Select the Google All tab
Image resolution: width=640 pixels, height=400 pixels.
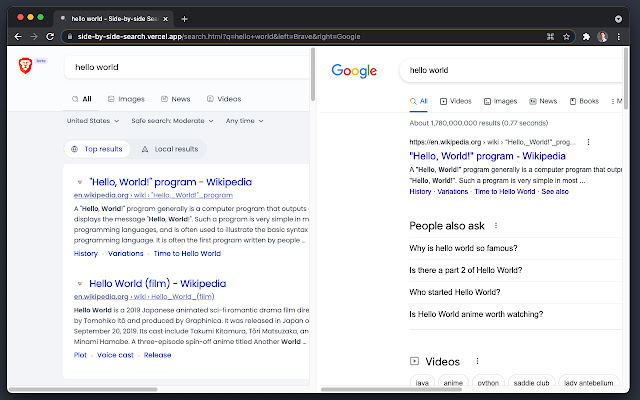tap(419, 101)
